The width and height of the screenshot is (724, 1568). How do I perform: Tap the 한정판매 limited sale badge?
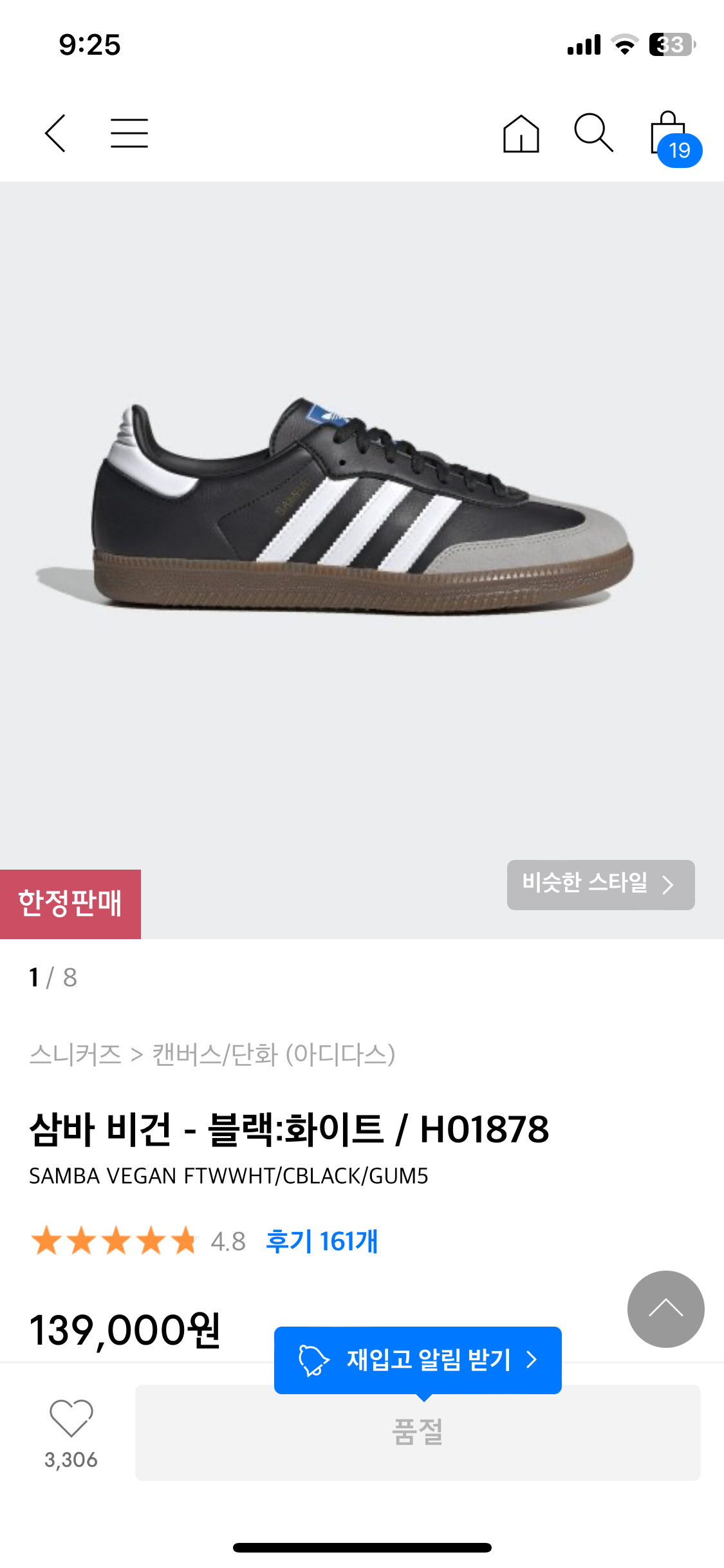click(70, 904)
